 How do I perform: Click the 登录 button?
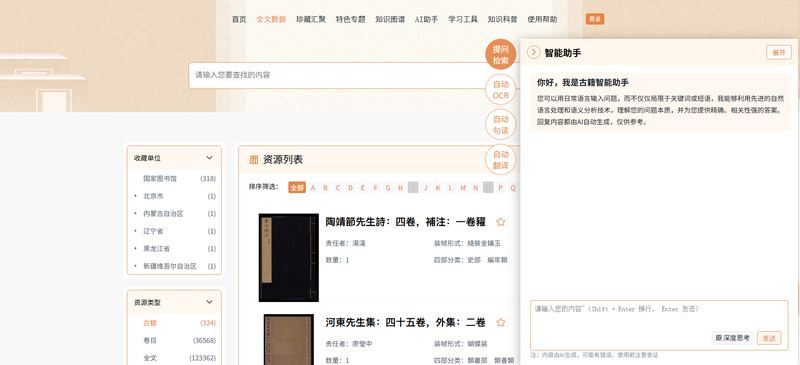[595, 19]
